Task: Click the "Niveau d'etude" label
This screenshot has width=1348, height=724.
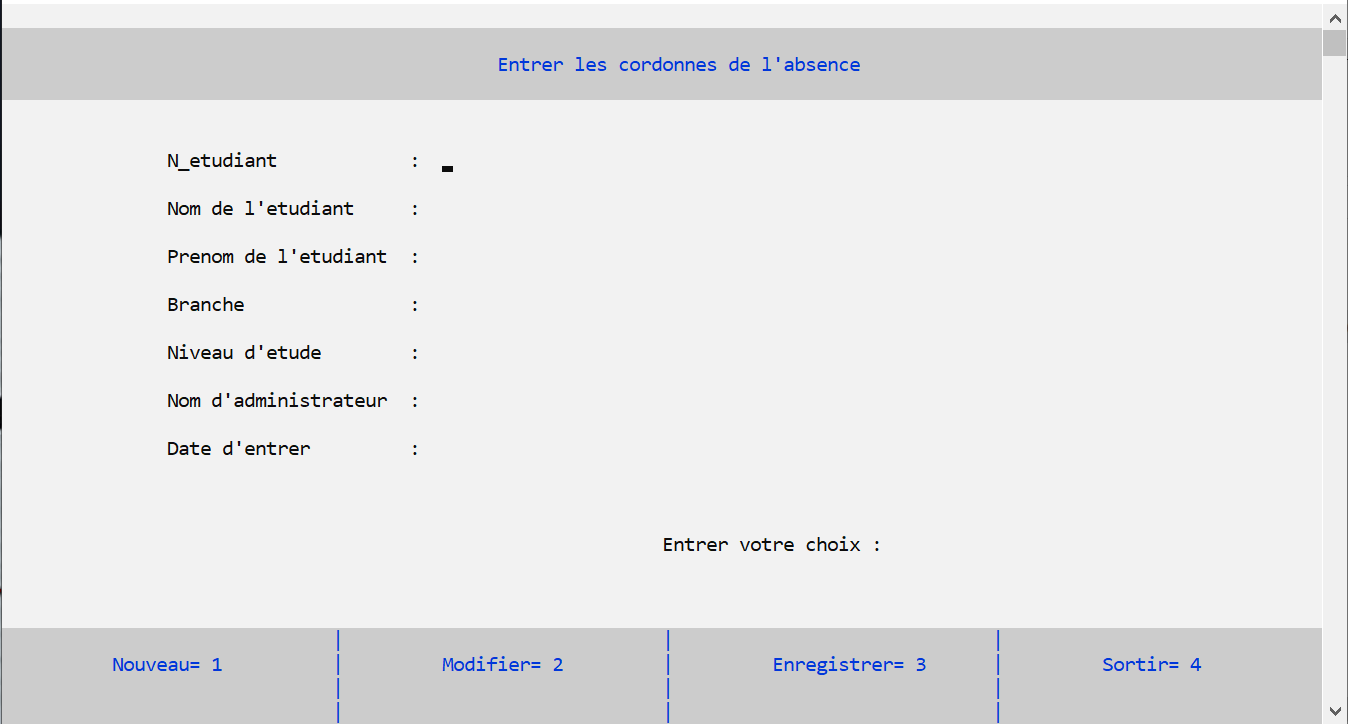Action: 244,353
